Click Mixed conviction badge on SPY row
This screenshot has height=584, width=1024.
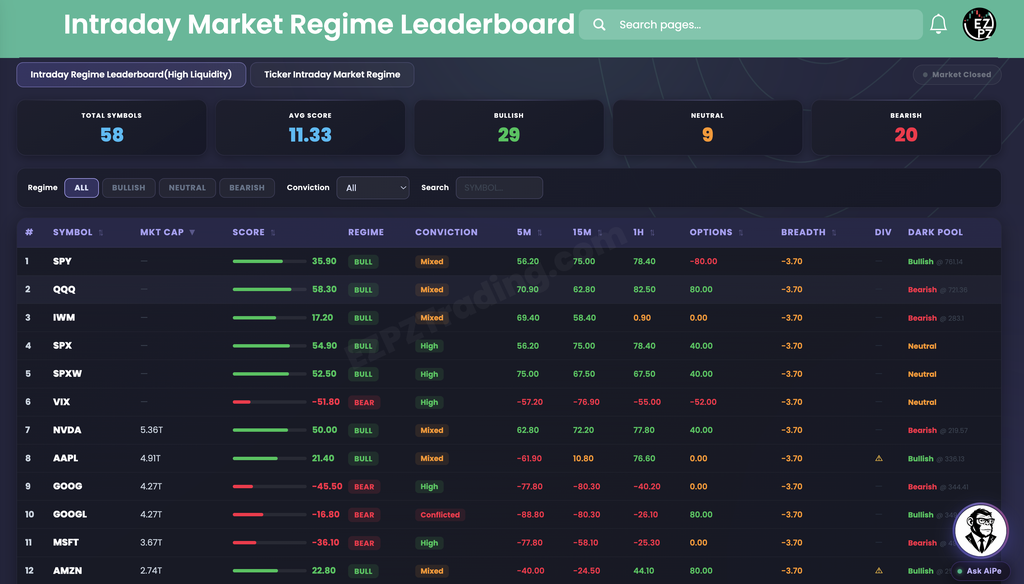pyautogui.click(x=432, y=261)
